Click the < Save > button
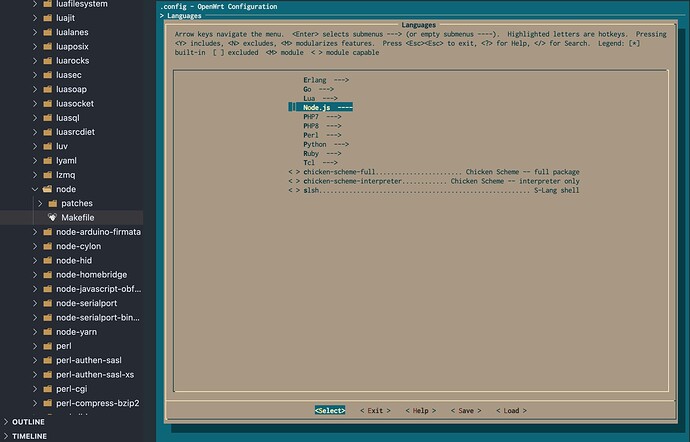 click(466, 410)
